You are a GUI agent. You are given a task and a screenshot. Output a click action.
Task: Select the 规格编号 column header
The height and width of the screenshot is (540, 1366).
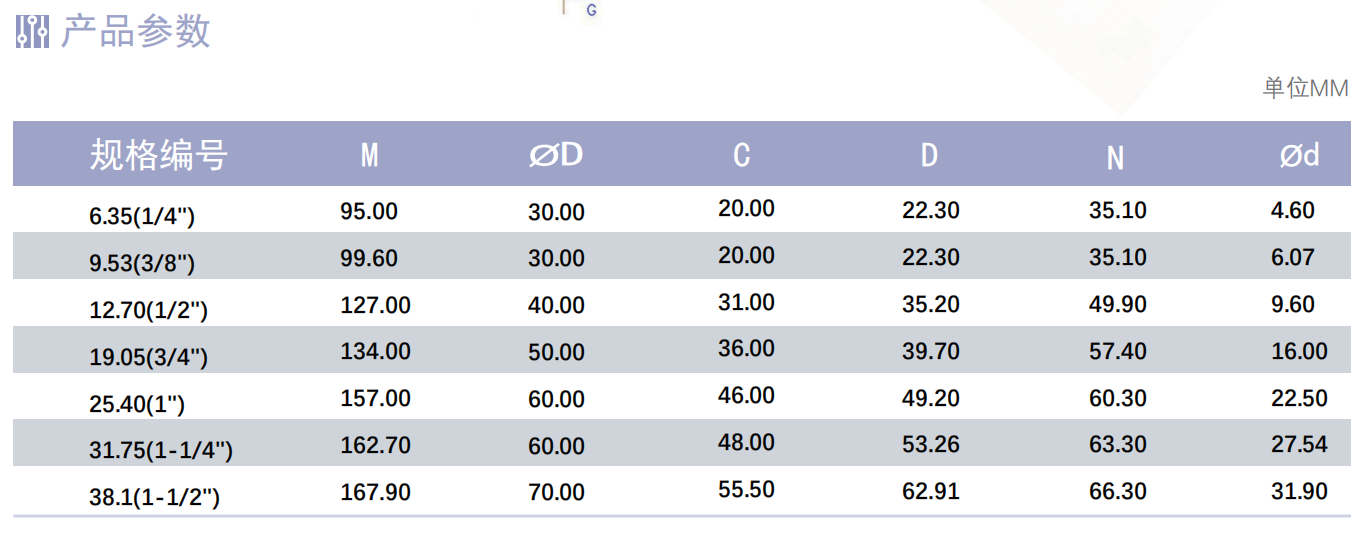click(x=159, y=155)
